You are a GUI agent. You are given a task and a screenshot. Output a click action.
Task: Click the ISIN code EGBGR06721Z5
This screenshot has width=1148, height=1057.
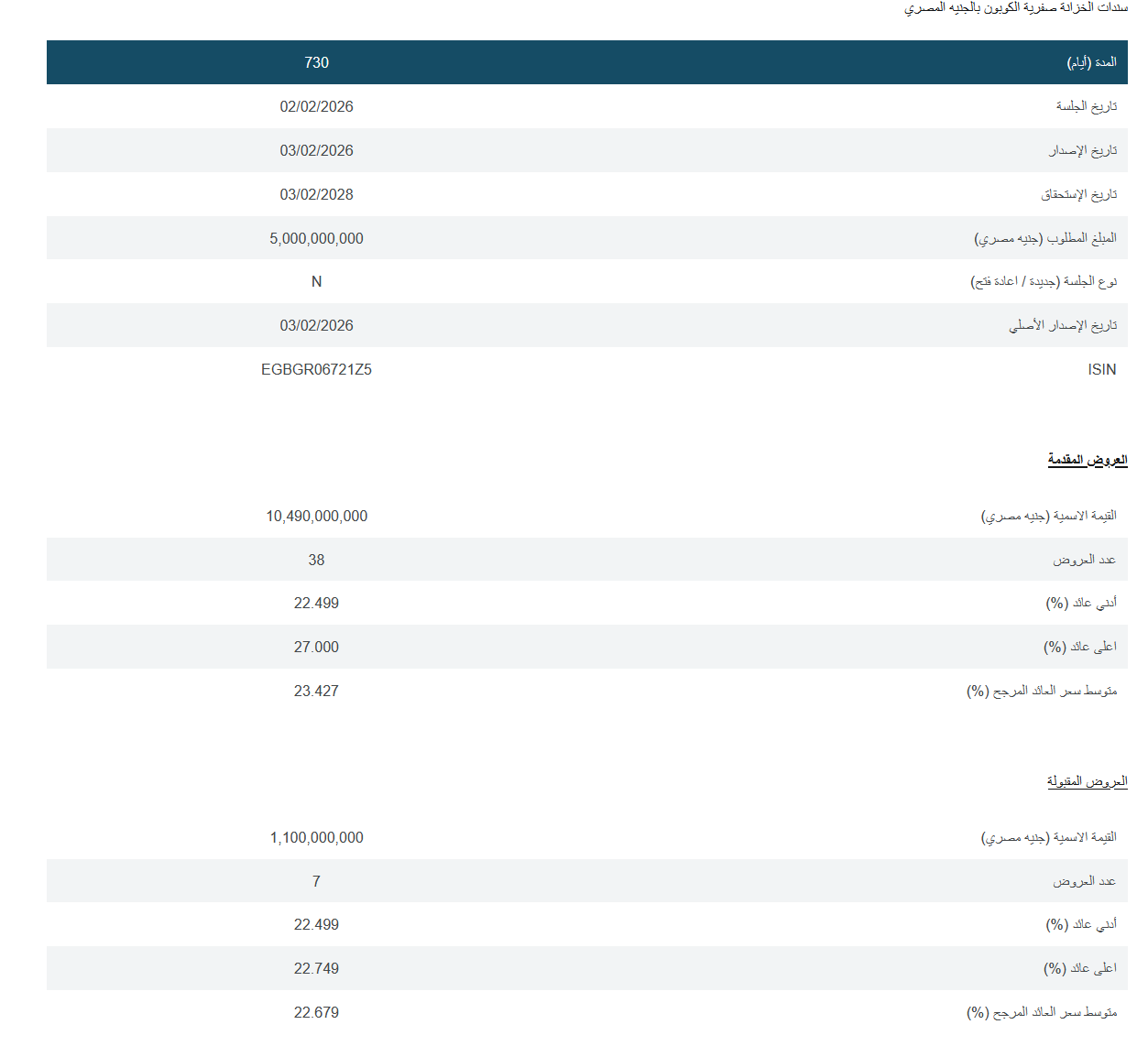pyautogui.click(x=316, y=370)
